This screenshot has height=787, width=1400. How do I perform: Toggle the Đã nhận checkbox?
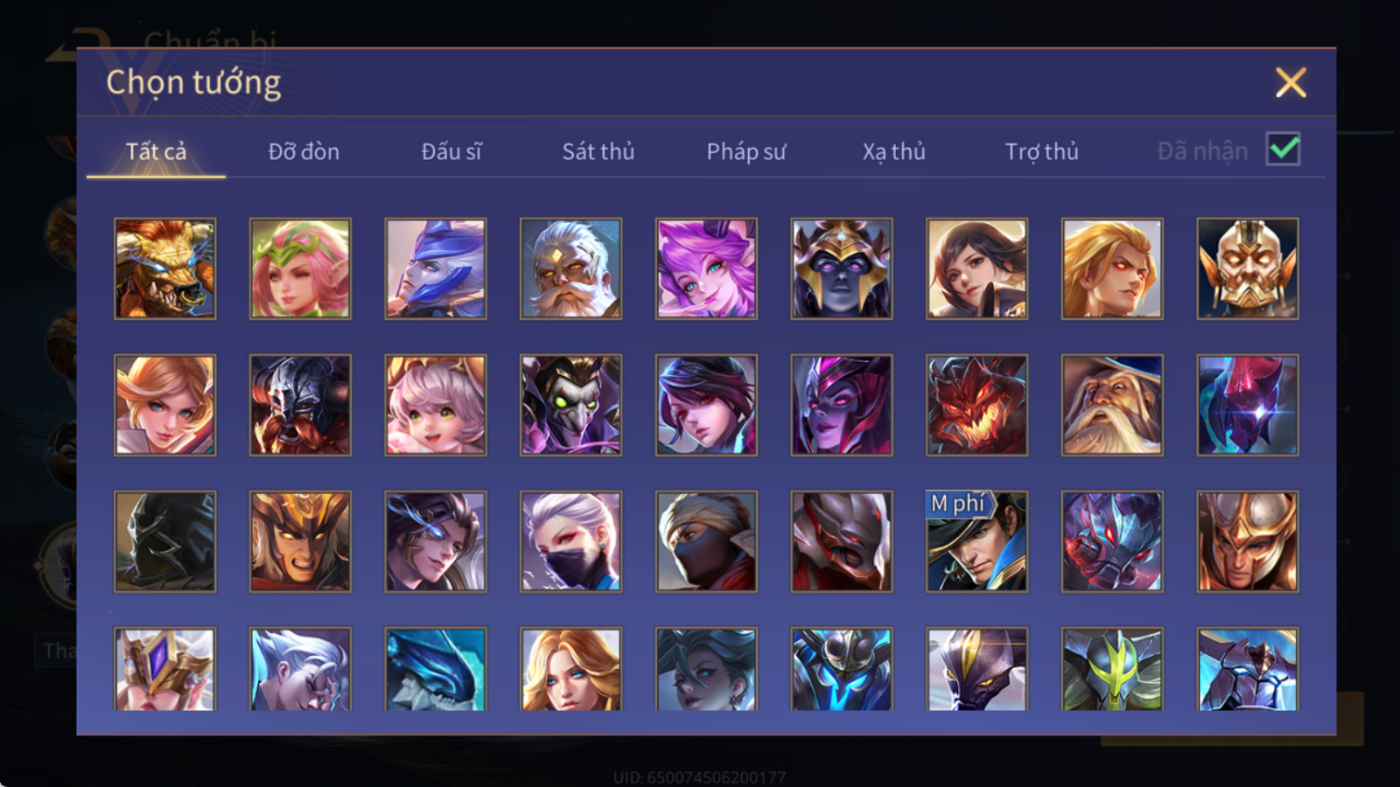point(1283,150)
